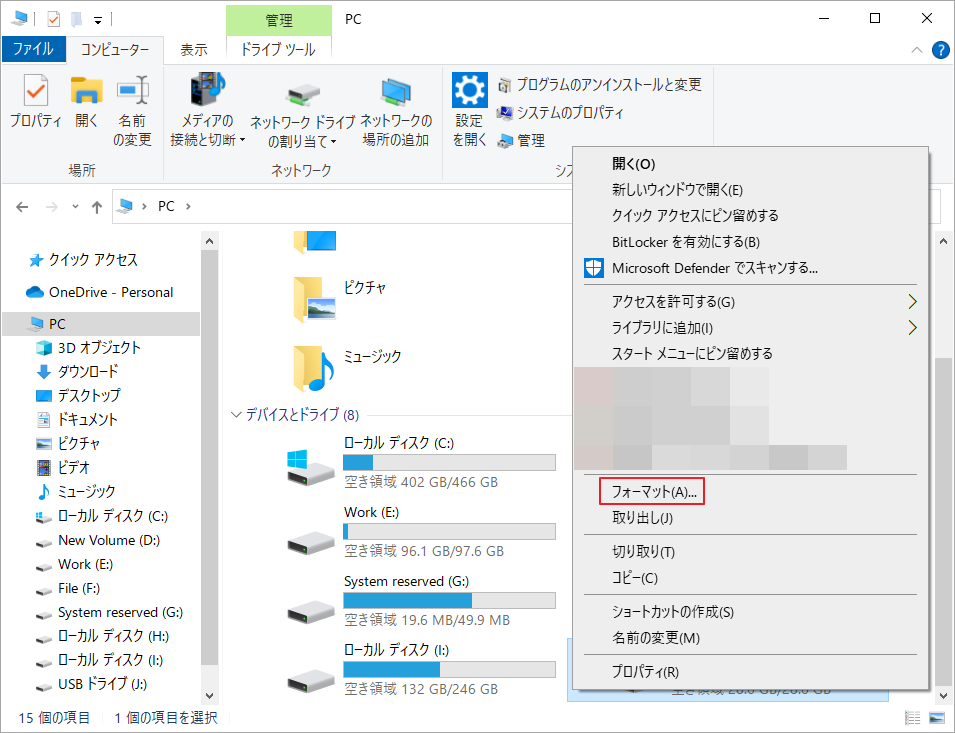
Task: Click Uninstall or change a program (プログラムのアンインストールと変更)
Action: coord(600,85)
